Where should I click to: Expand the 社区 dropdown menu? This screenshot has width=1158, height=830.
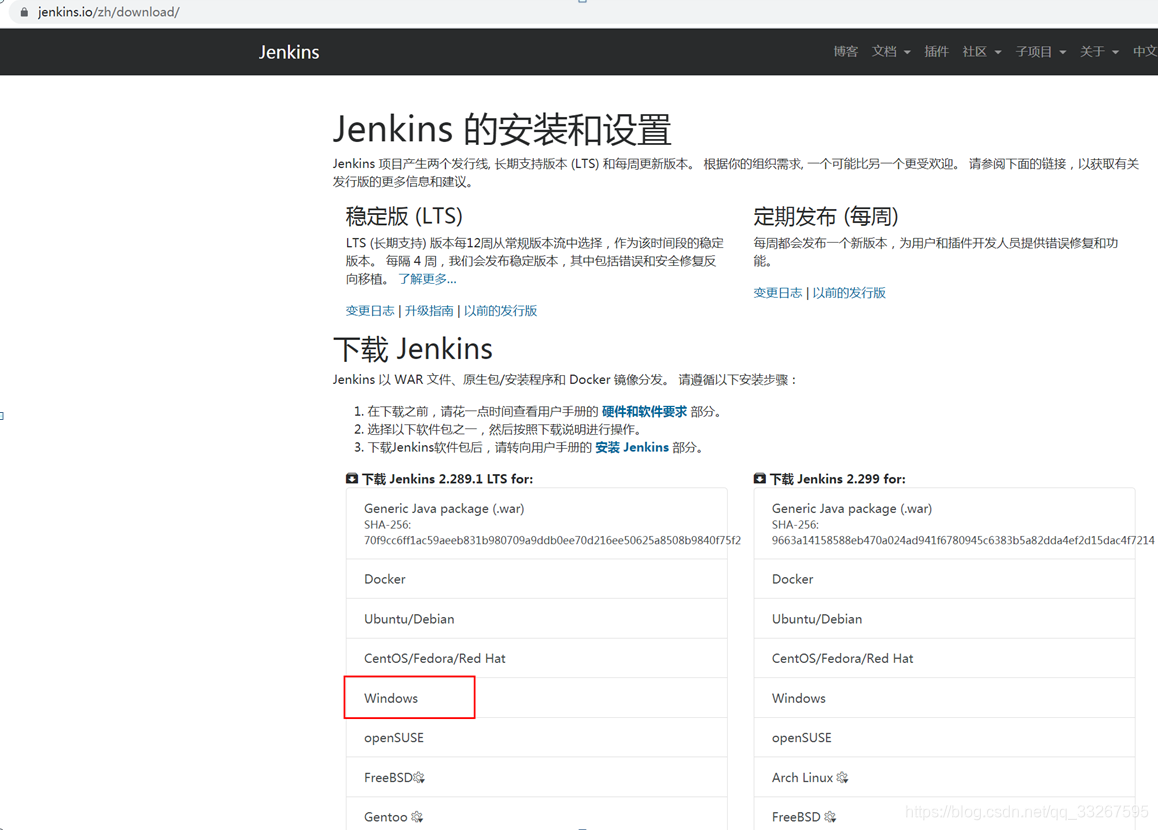(981, 52)
